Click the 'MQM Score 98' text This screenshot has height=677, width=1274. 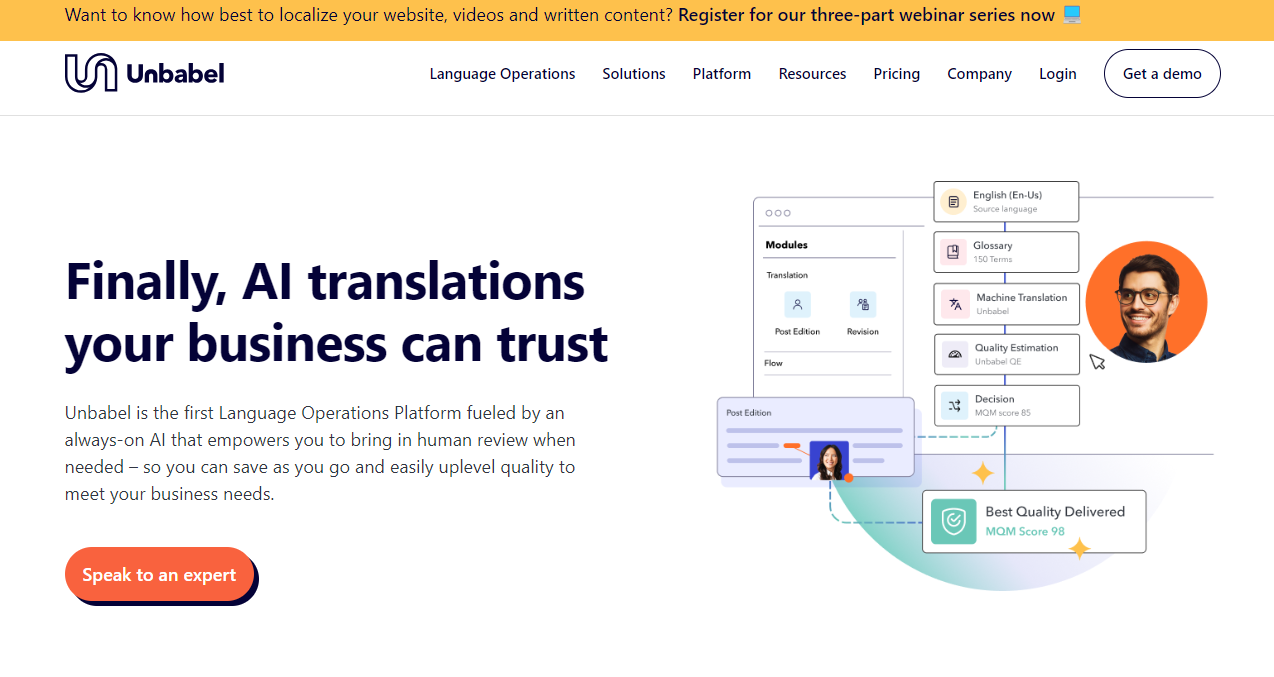(1025, 532)
